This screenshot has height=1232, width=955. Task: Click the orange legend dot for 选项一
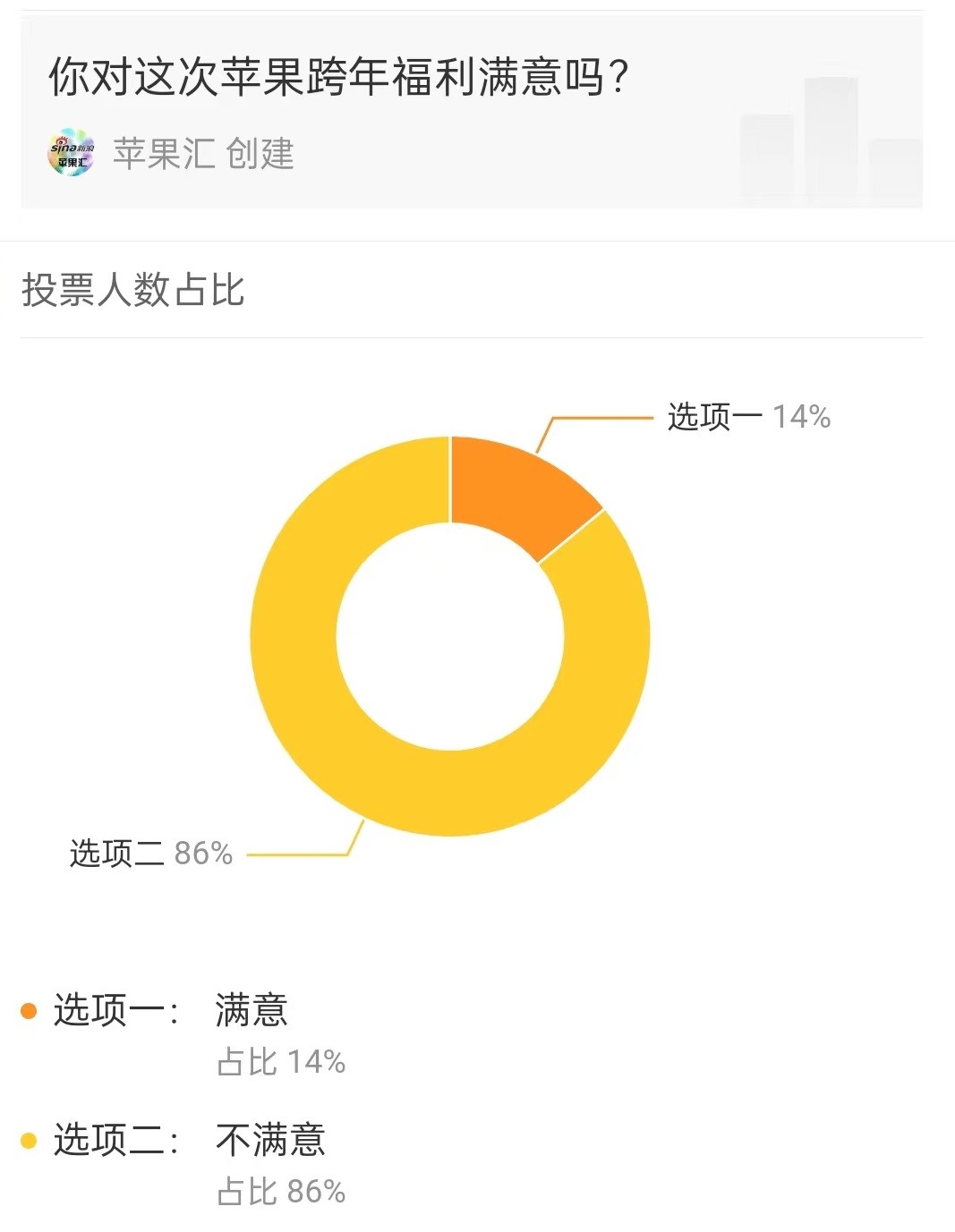[x=28, y=1011]
